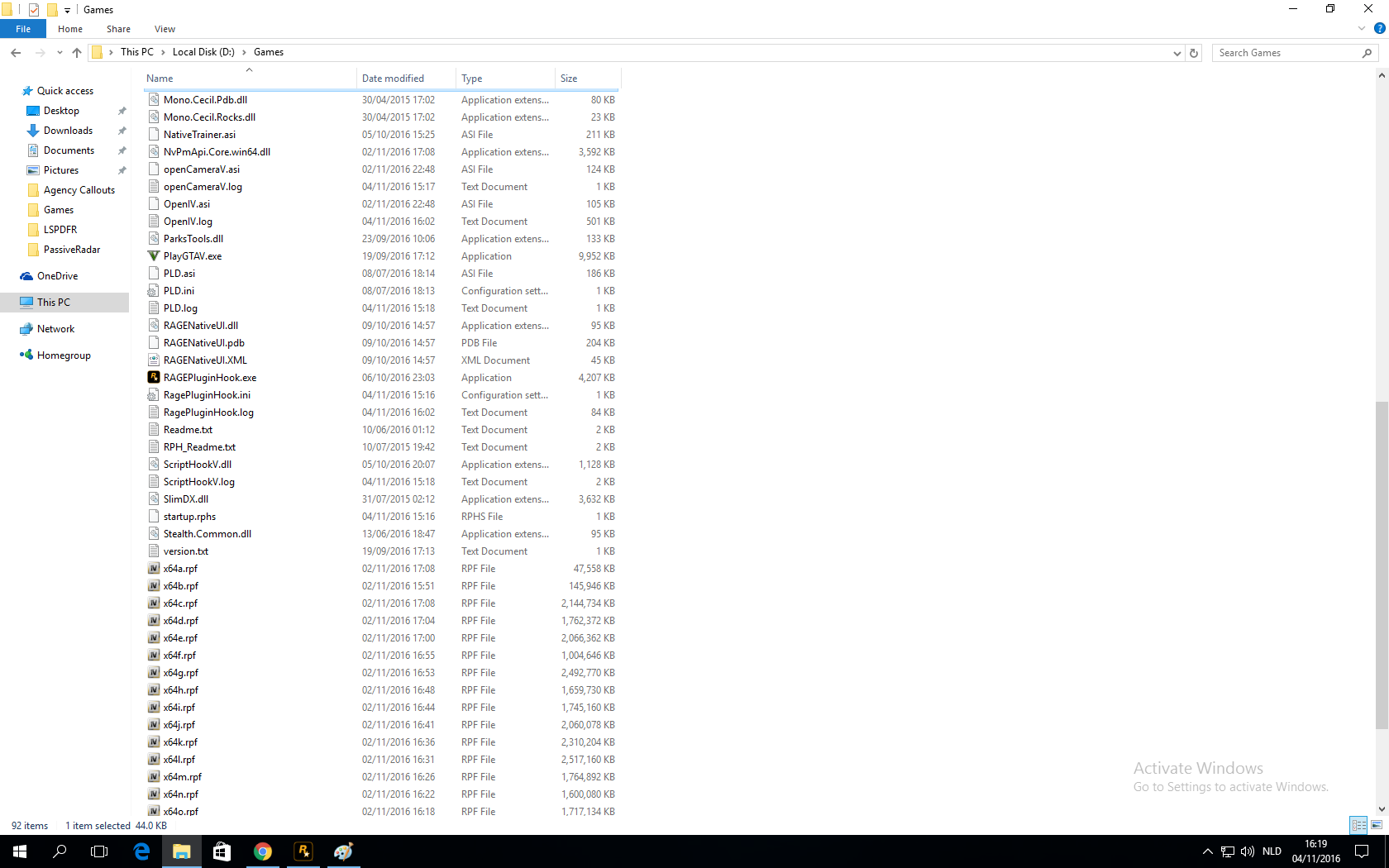Go back with the Back arrow
Image resolution: width=1389 pixels, height=868 pixels.
[16, 53]
